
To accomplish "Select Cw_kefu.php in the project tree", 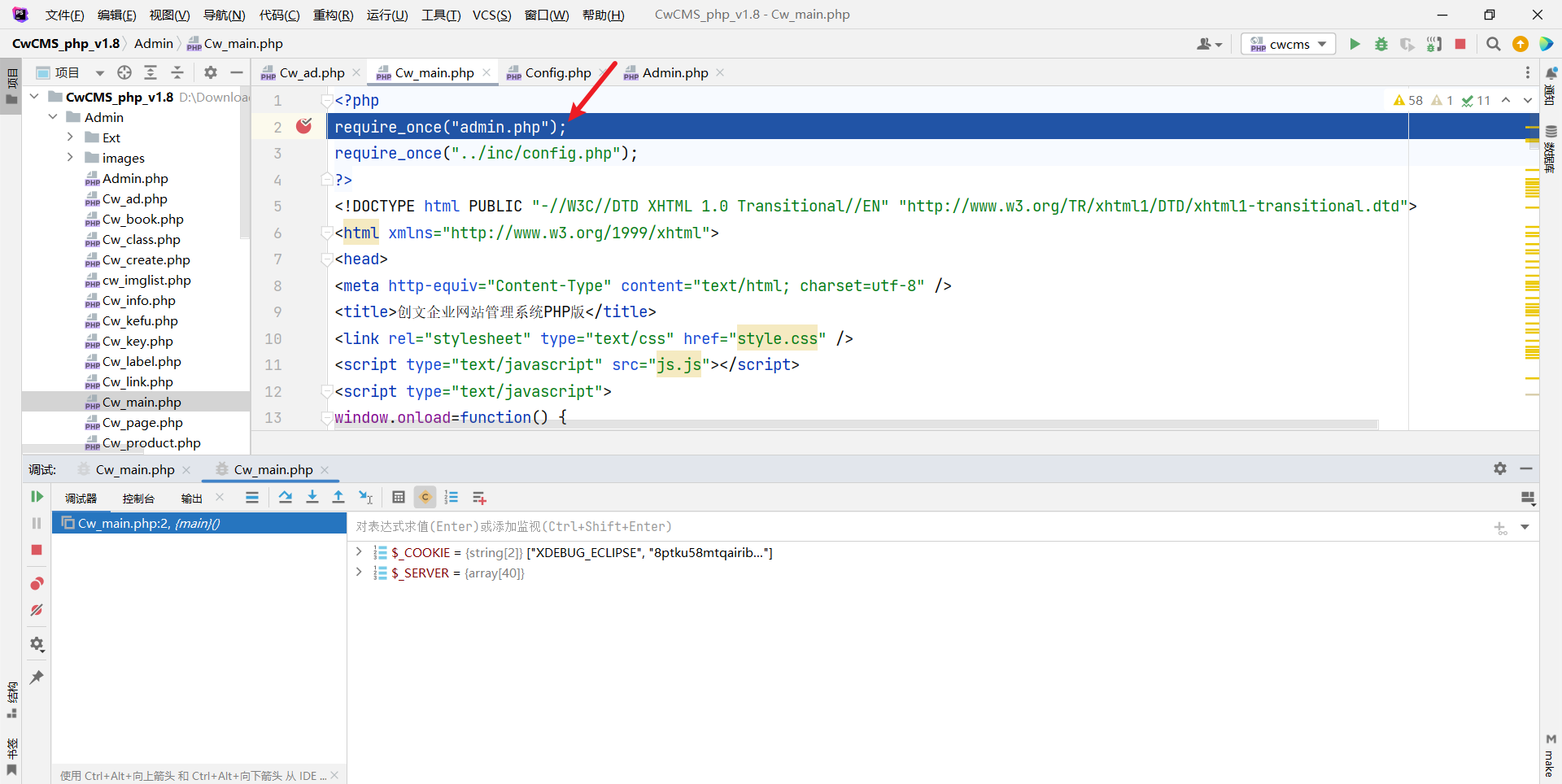I will point(140,321).
